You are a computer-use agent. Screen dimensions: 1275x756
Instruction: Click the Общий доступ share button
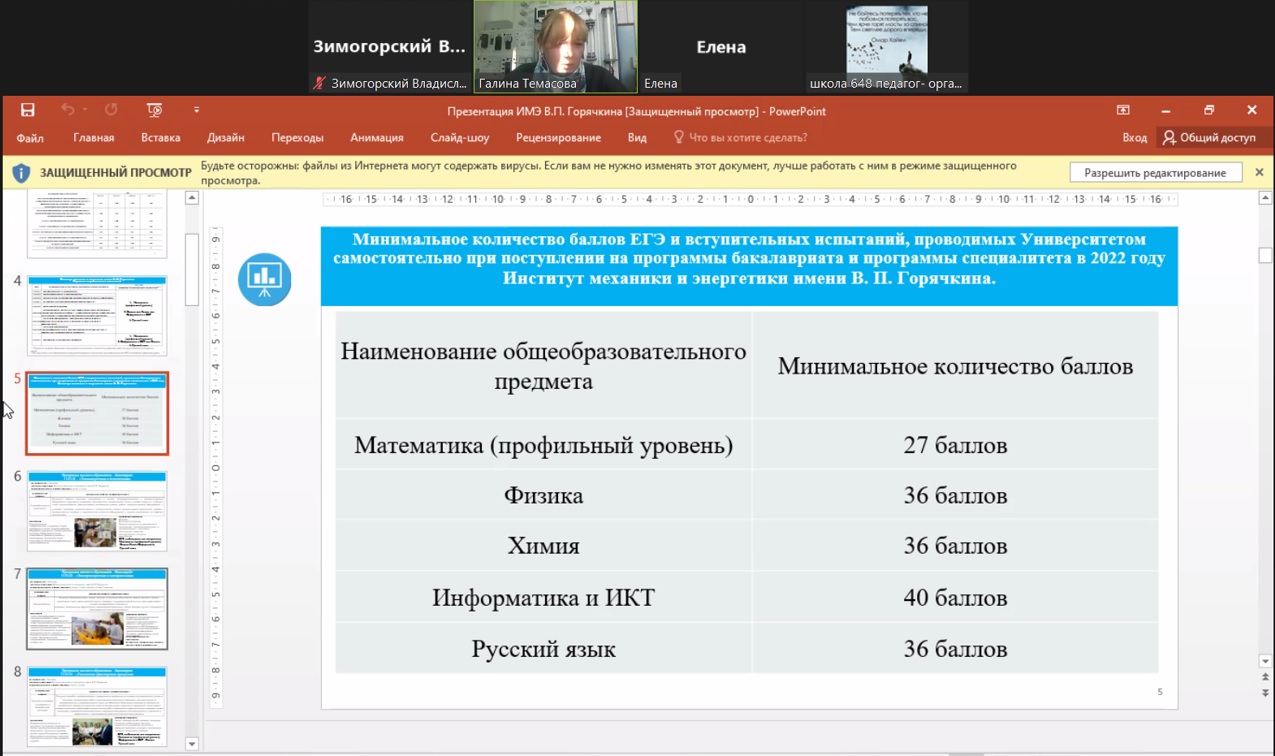[x=1208, y=138]
